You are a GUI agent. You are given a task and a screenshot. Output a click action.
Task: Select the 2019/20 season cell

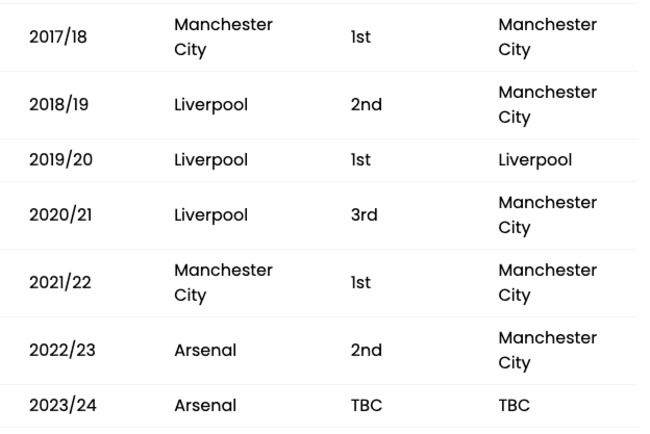pyautogui.click(x=60, y=160)
